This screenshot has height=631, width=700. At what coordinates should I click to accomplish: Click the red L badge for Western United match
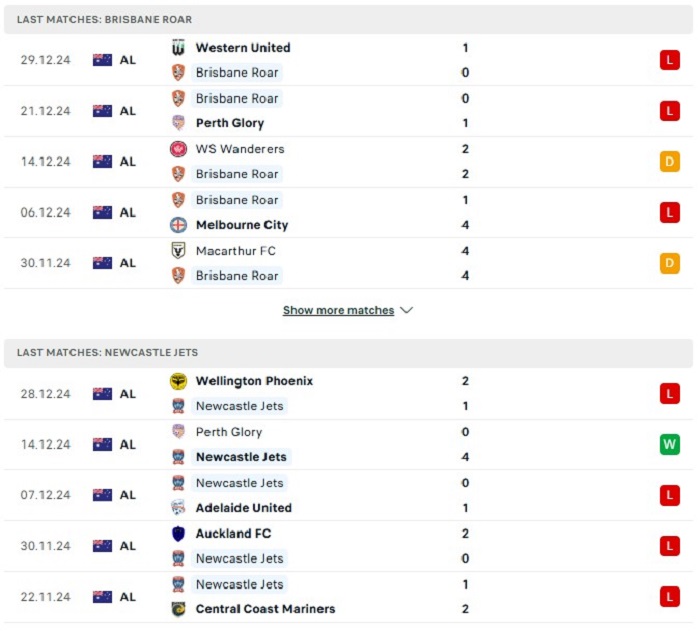pyautogui.click(x=670, y=60)
